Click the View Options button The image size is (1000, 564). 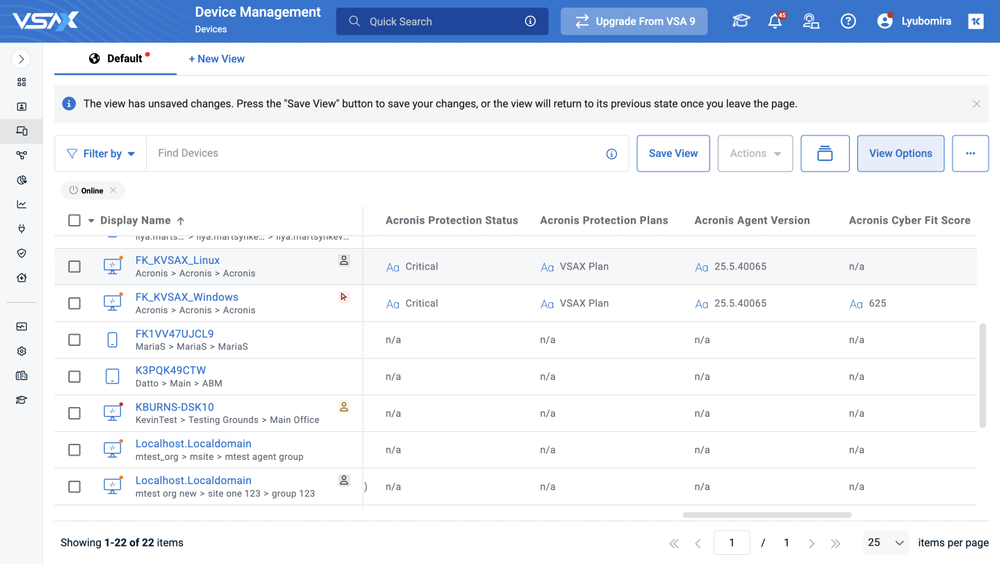901,153
